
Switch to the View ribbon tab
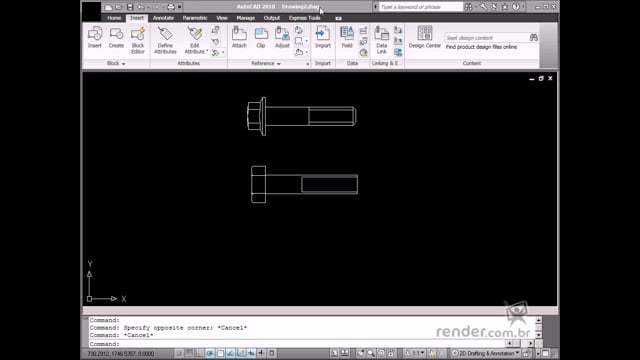click(222, 18)
